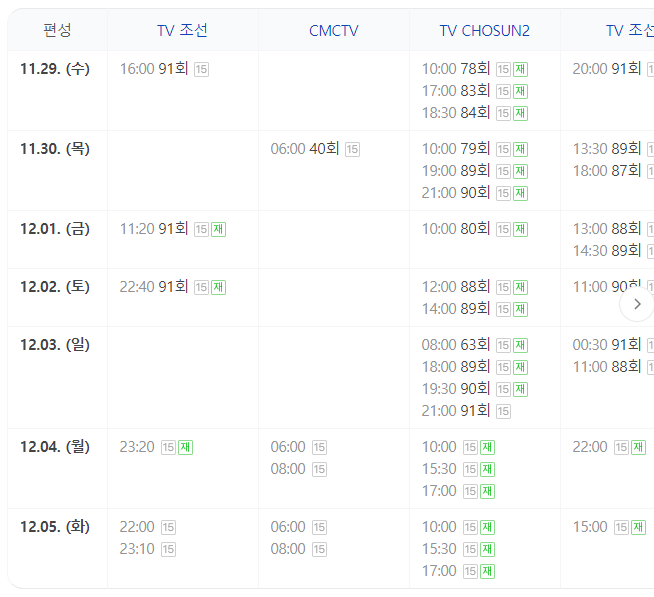Click the 재 rerun badge beside 21:00 90회
The width and height of the screenshot is (654, 597).
tap(521, 194)
